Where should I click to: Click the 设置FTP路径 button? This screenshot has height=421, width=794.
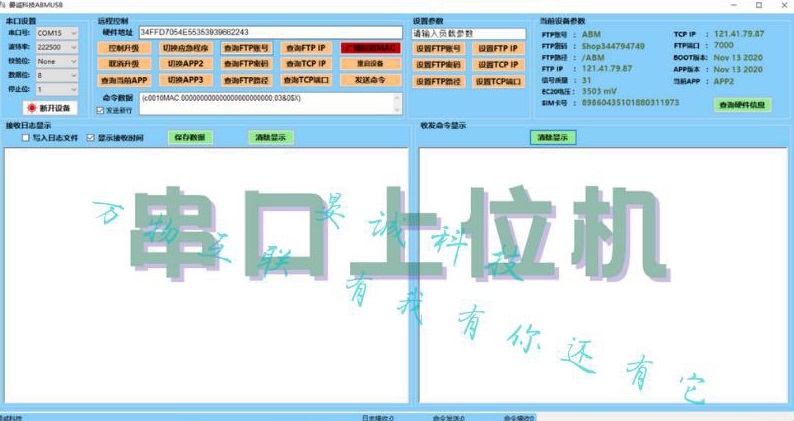coord(439,81)
